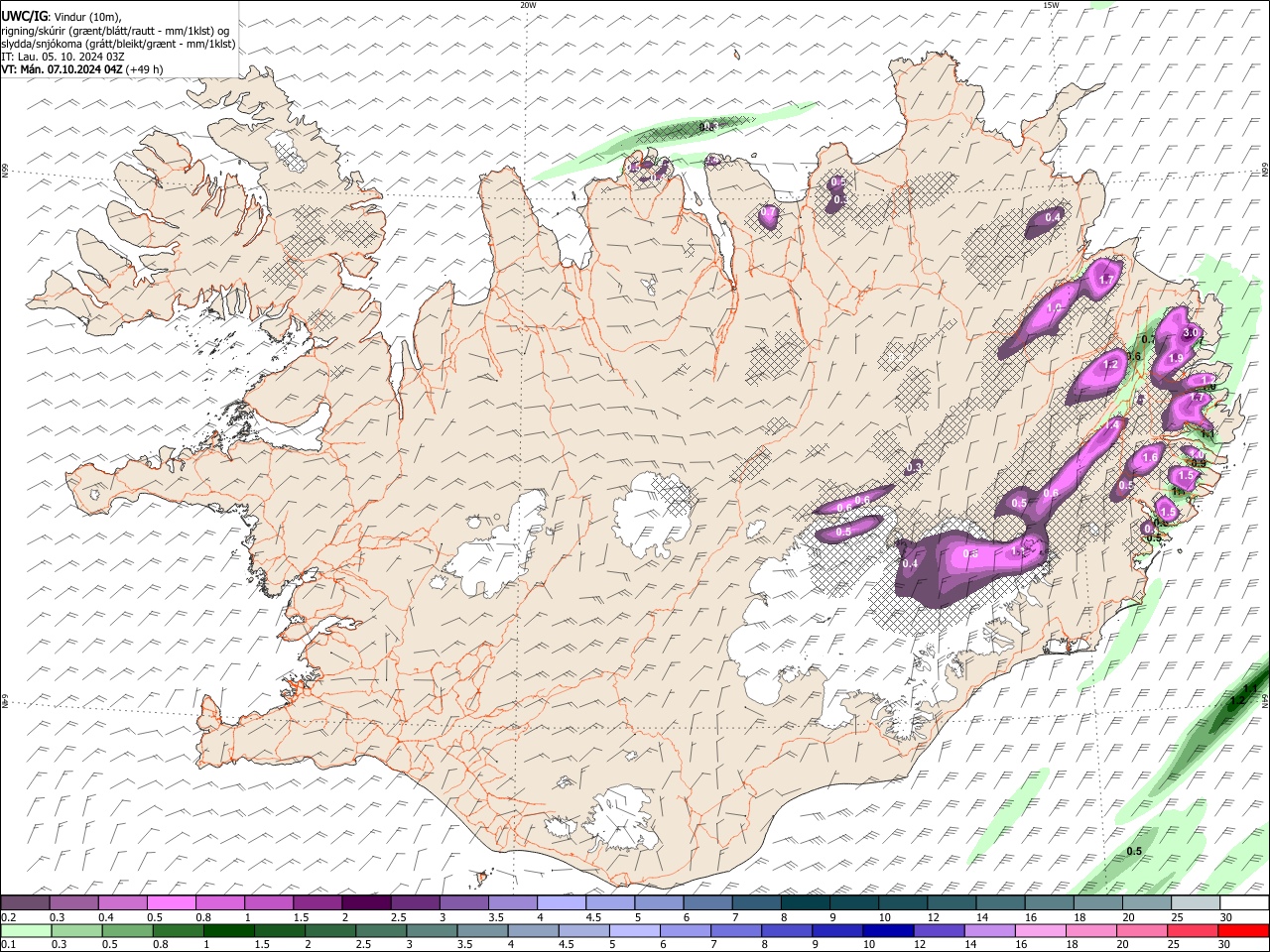This screenshot has width=1270, height=952.
Task: Select the top-row white swatch labeled 30
Action: pyautogui.click(x=1244, y=903)
